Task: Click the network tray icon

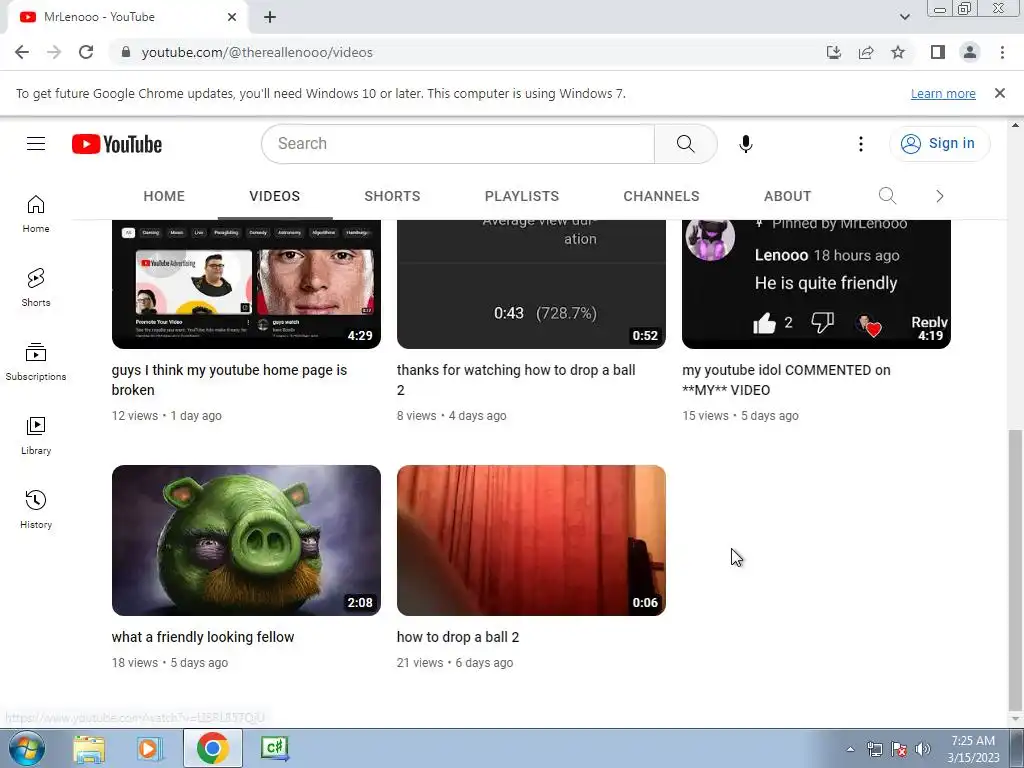Action: 874,750
